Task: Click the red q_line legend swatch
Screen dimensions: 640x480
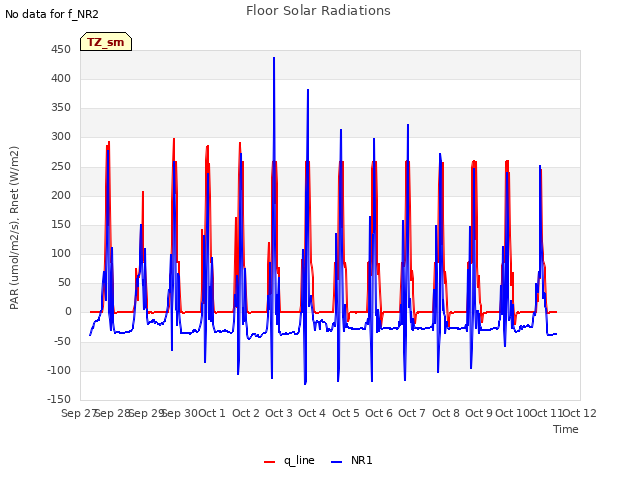Action: click(x=269, y=462)
